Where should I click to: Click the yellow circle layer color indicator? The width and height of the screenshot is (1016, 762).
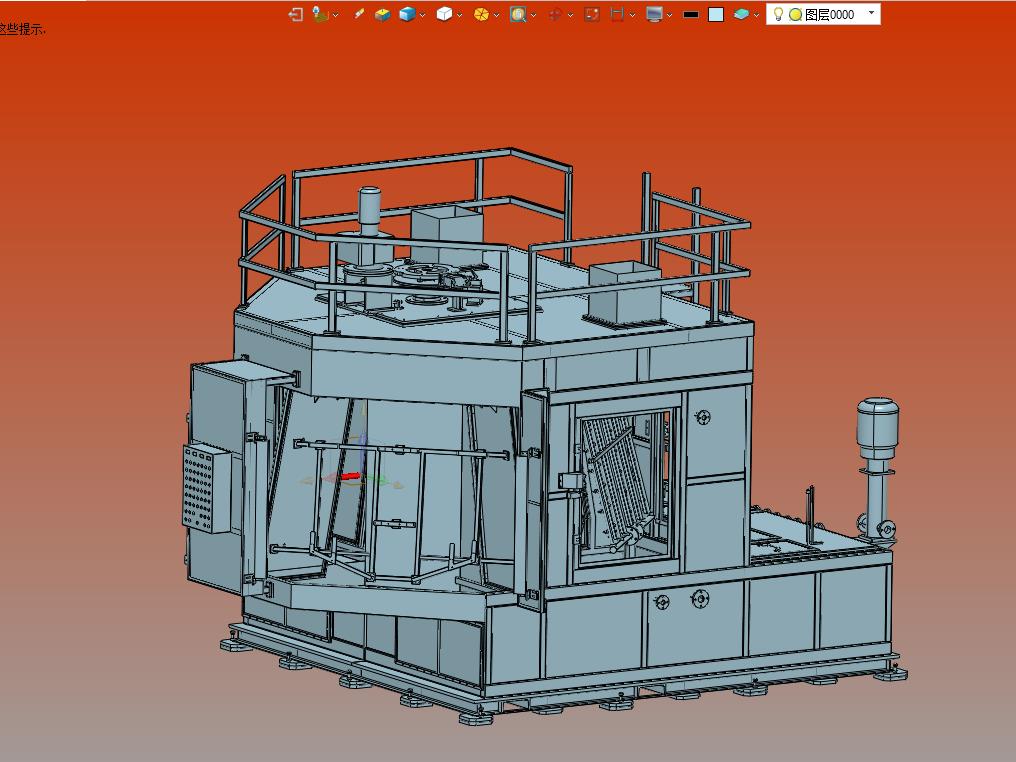pos(796,15)
